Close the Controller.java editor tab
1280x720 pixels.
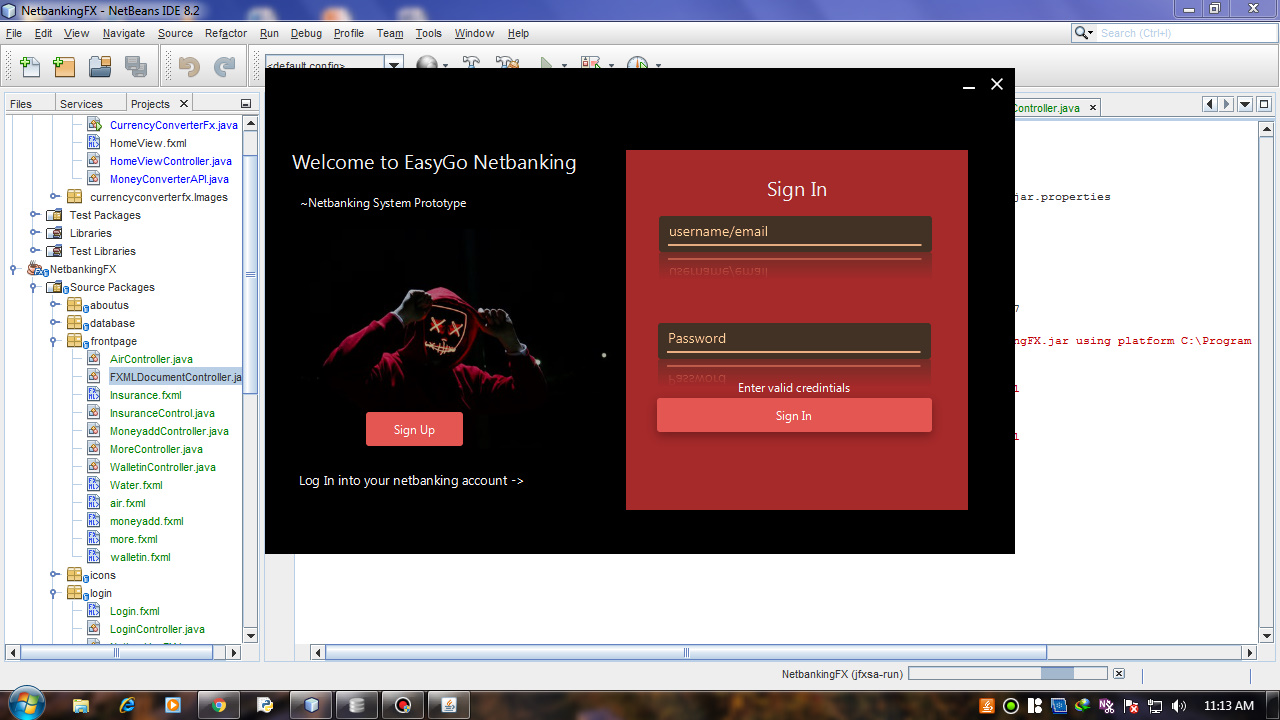pyautogui.click(x=1092, y=107)
